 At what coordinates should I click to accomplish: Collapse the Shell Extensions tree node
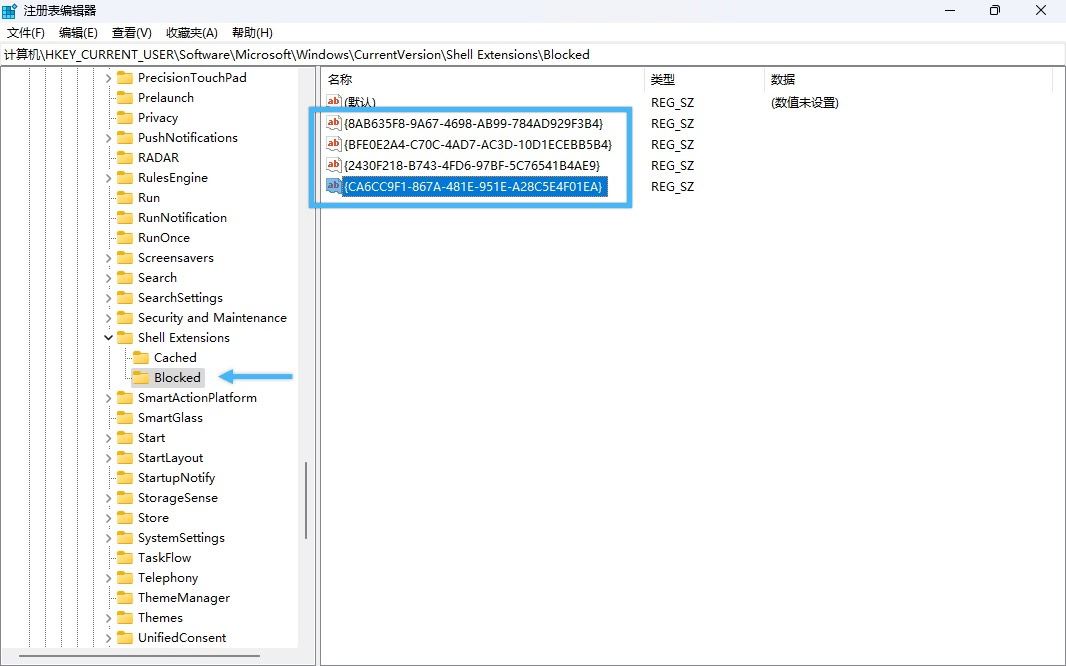(x=109, y=338)
